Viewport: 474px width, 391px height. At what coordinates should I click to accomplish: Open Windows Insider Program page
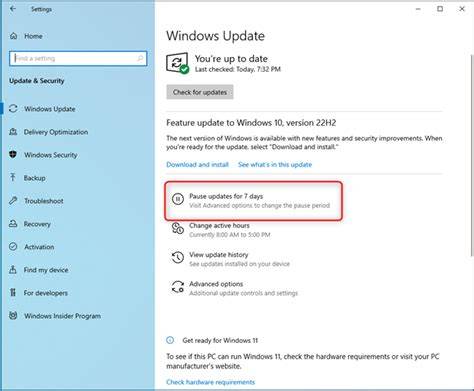(x=62, y=316)
